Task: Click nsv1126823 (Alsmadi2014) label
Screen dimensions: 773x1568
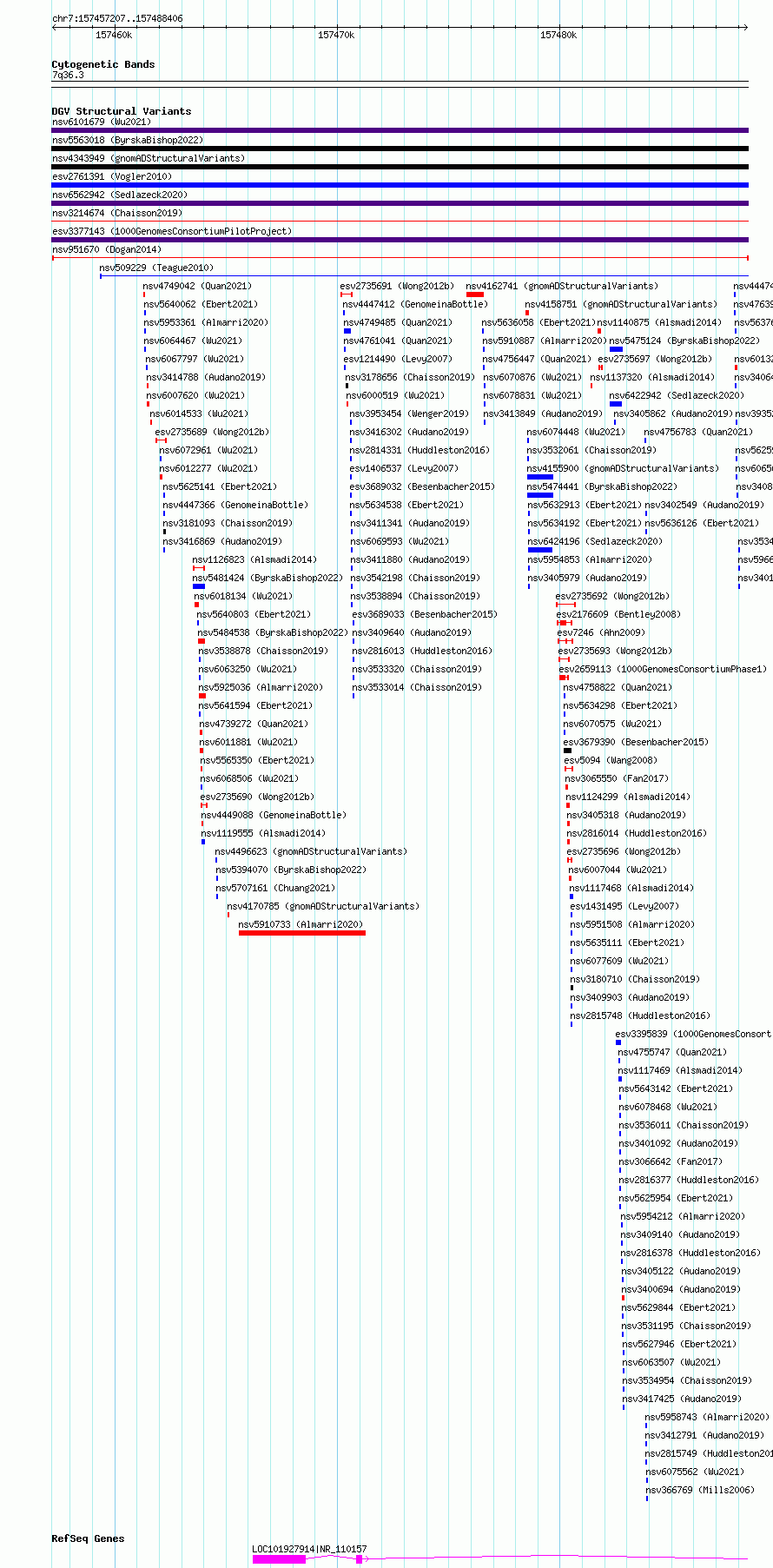Action: click(x=254, y=559)
